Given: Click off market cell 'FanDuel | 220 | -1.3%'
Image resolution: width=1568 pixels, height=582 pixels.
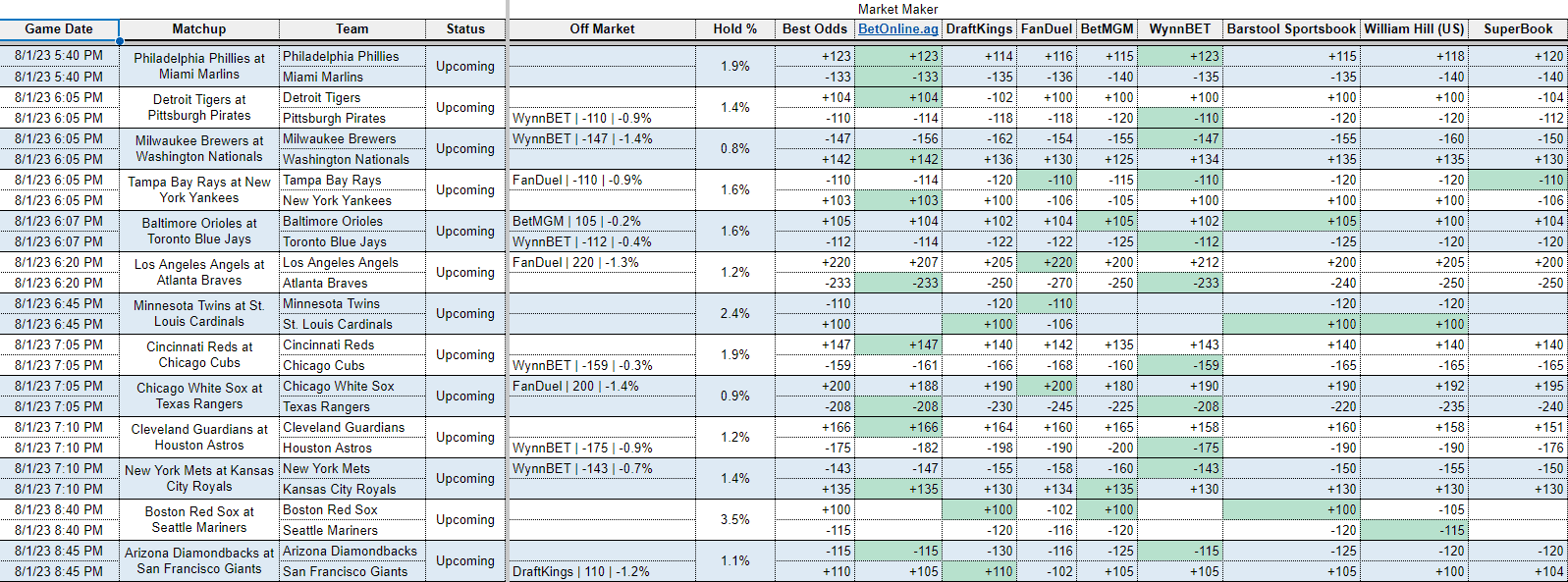Looking at the screenshot, I should pyautogui.click(x=602, y=262).
